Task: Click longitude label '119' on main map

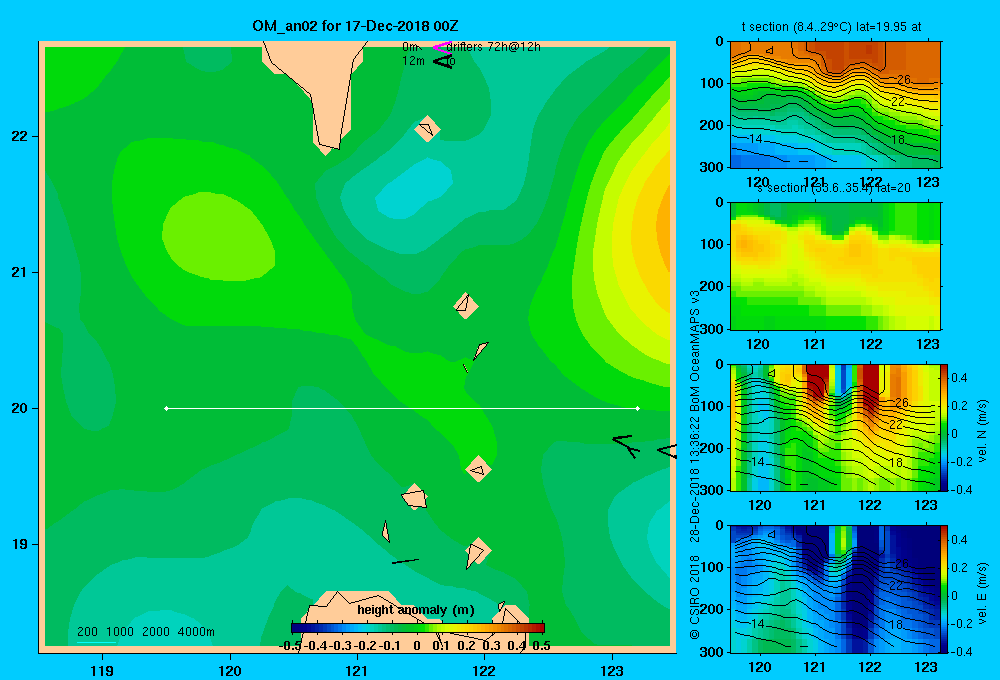Action: point(102,670)
